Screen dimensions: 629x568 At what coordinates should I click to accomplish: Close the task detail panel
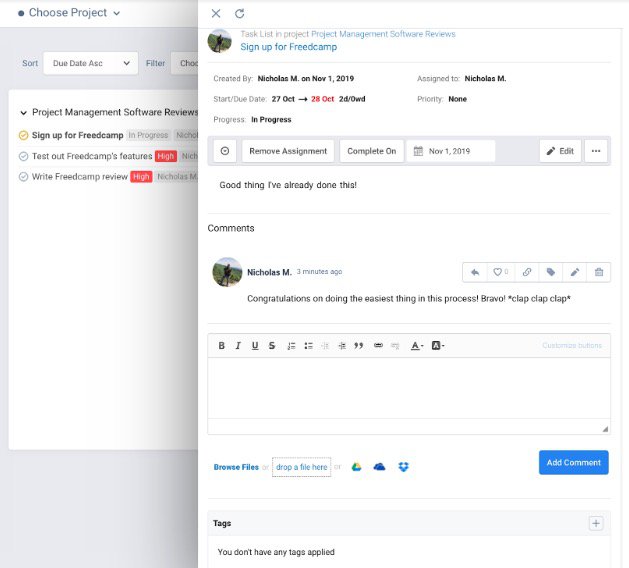pyautogui.click(x=216, y=14)
